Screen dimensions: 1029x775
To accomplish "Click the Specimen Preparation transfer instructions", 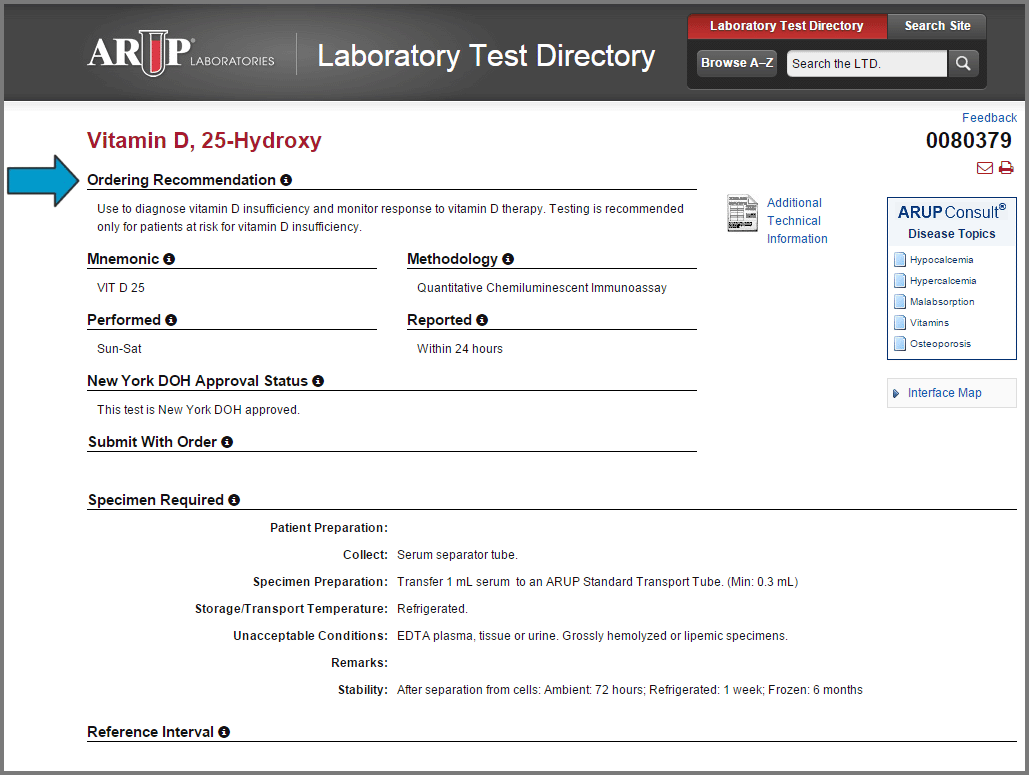I will (597, 582).
